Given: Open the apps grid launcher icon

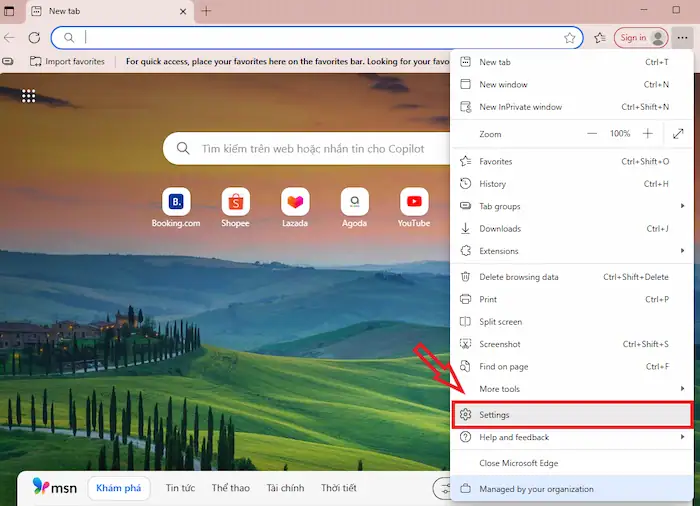Looking at the screenshot, I should pyautogui.click(x=29, y=96).
